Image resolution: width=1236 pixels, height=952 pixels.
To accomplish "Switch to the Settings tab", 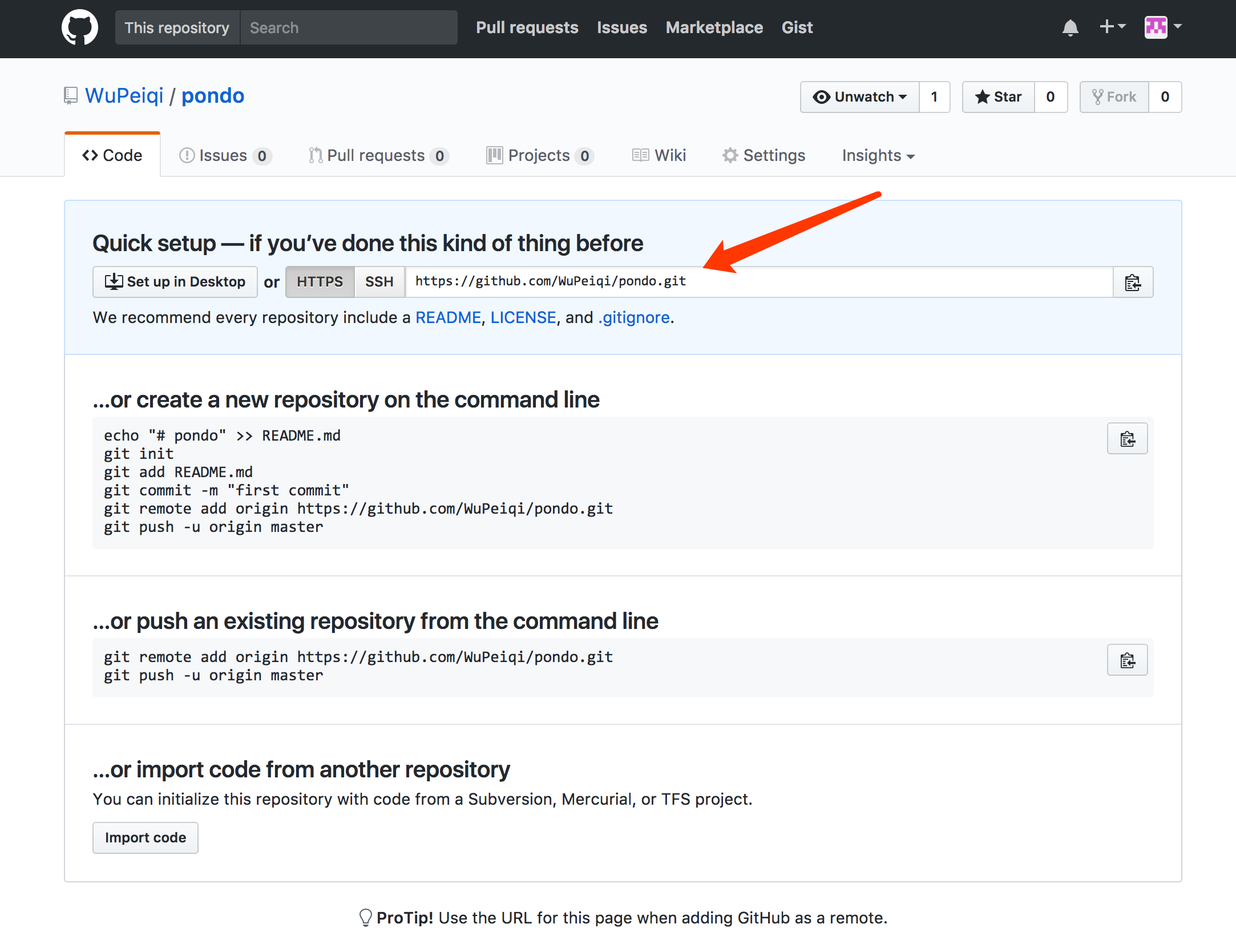I will coord(764,155).
